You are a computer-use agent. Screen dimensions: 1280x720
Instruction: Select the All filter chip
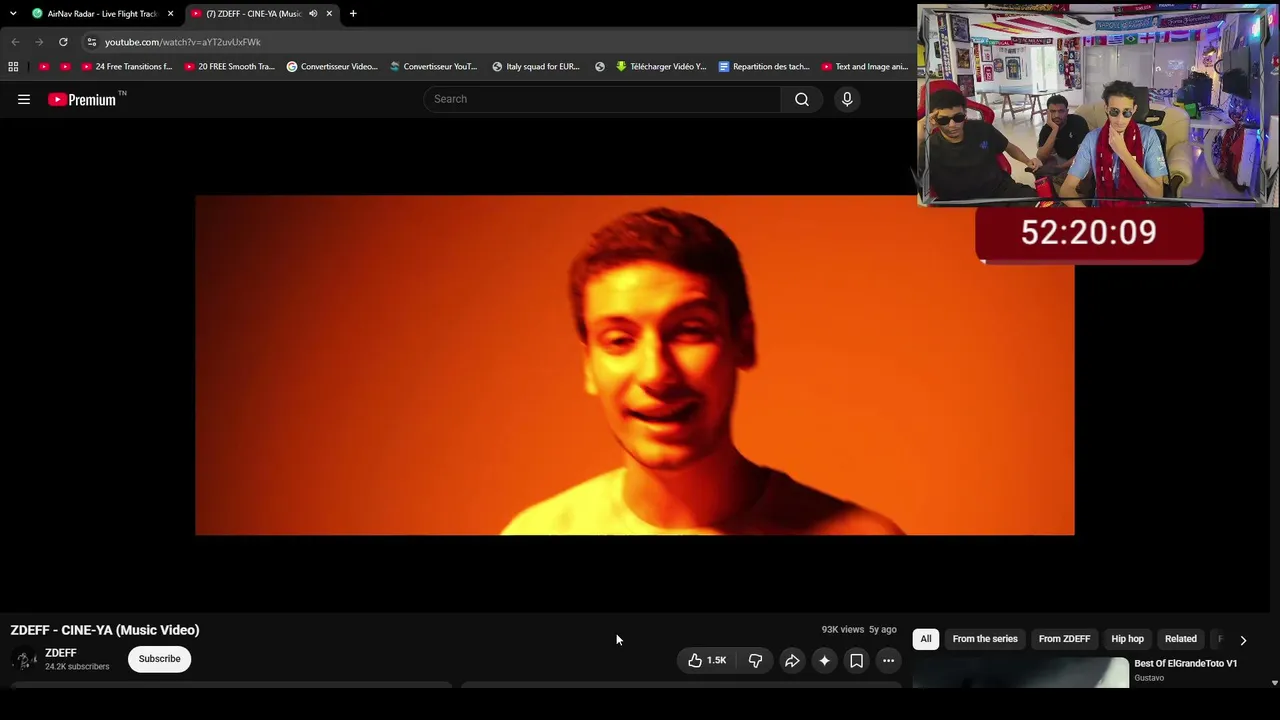pos(926,639)
